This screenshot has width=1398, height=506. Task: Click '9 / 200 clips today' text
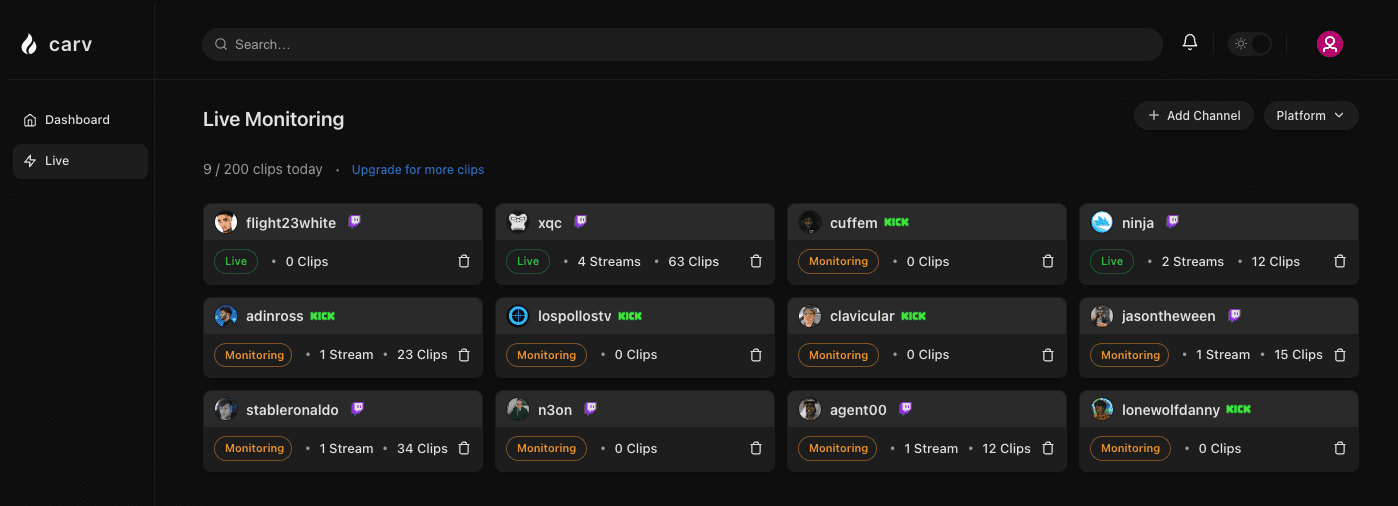click(x=263, y=170)
